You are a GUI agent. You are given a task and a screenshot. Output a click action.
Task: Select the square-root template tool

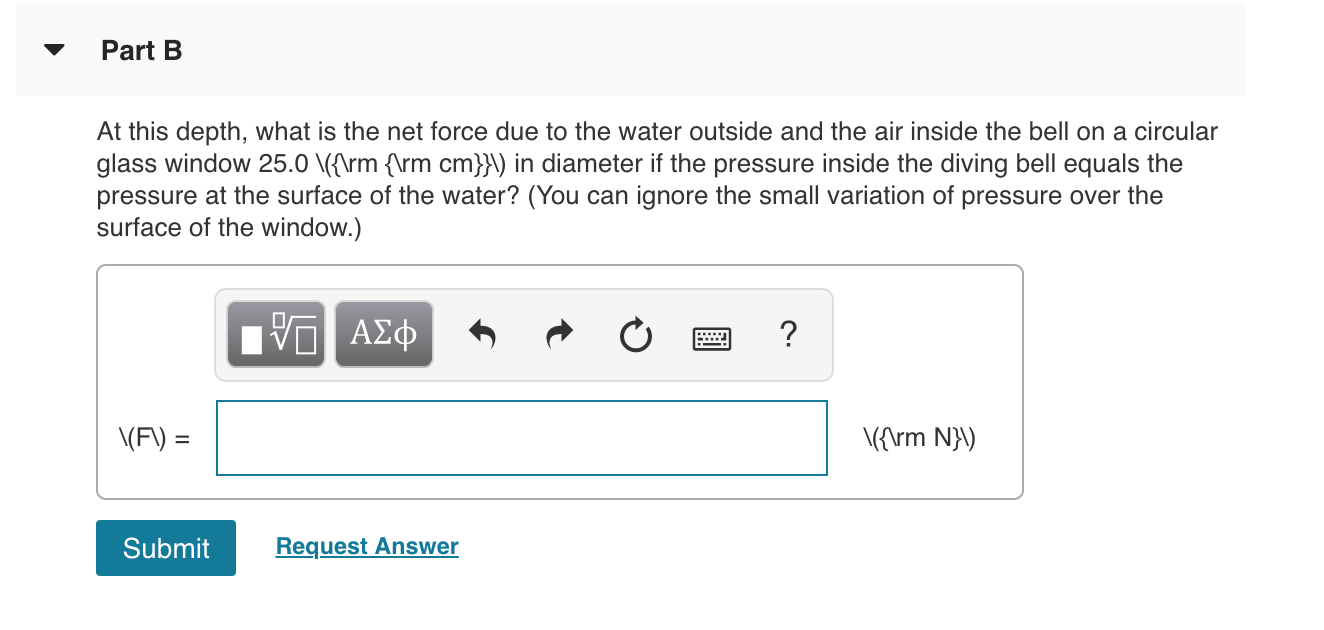(x=275, y=334)
